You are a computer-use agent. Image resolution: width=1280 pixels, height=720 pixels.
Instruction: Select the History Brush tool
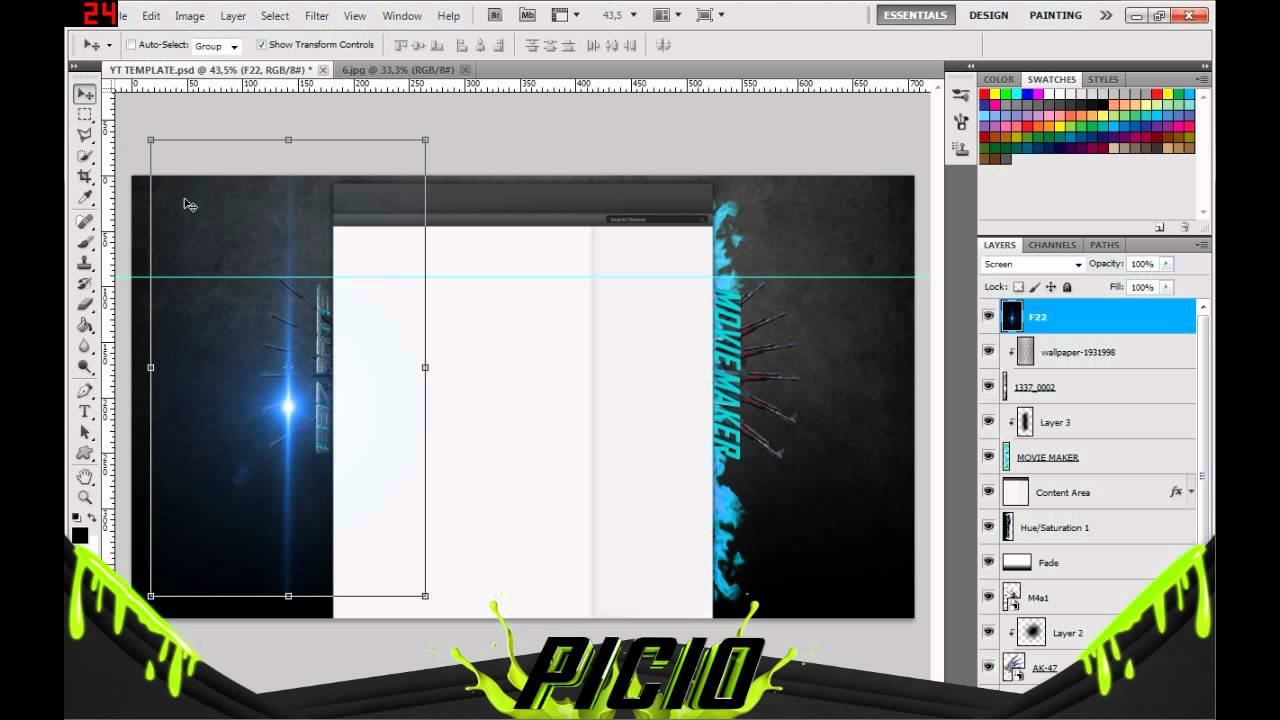coord(85,284)
